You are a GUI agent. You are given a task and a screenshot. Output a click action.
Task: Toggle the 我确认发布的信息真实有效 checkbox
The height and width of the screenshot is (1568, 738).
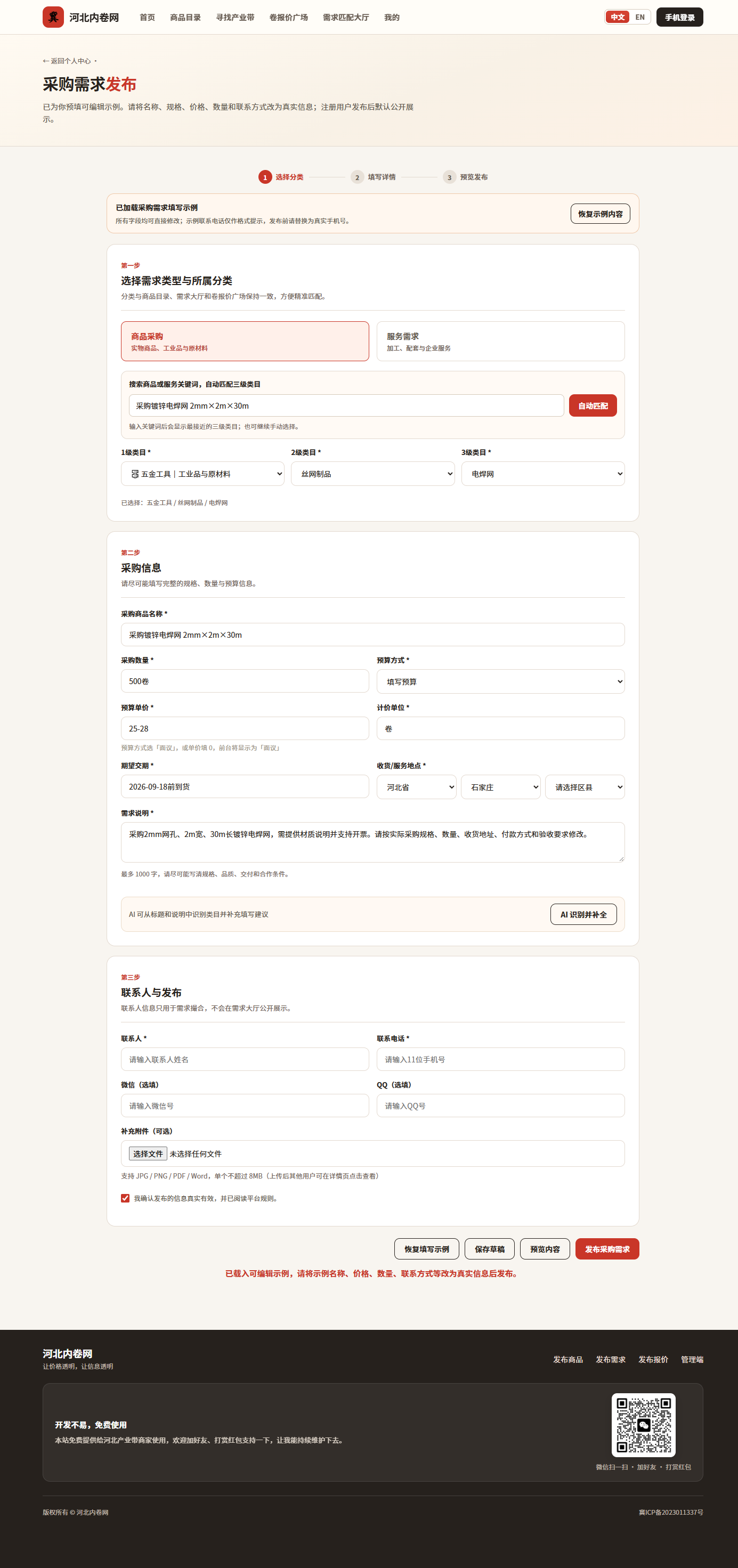pyautogui.click(x=125, y=1198)
